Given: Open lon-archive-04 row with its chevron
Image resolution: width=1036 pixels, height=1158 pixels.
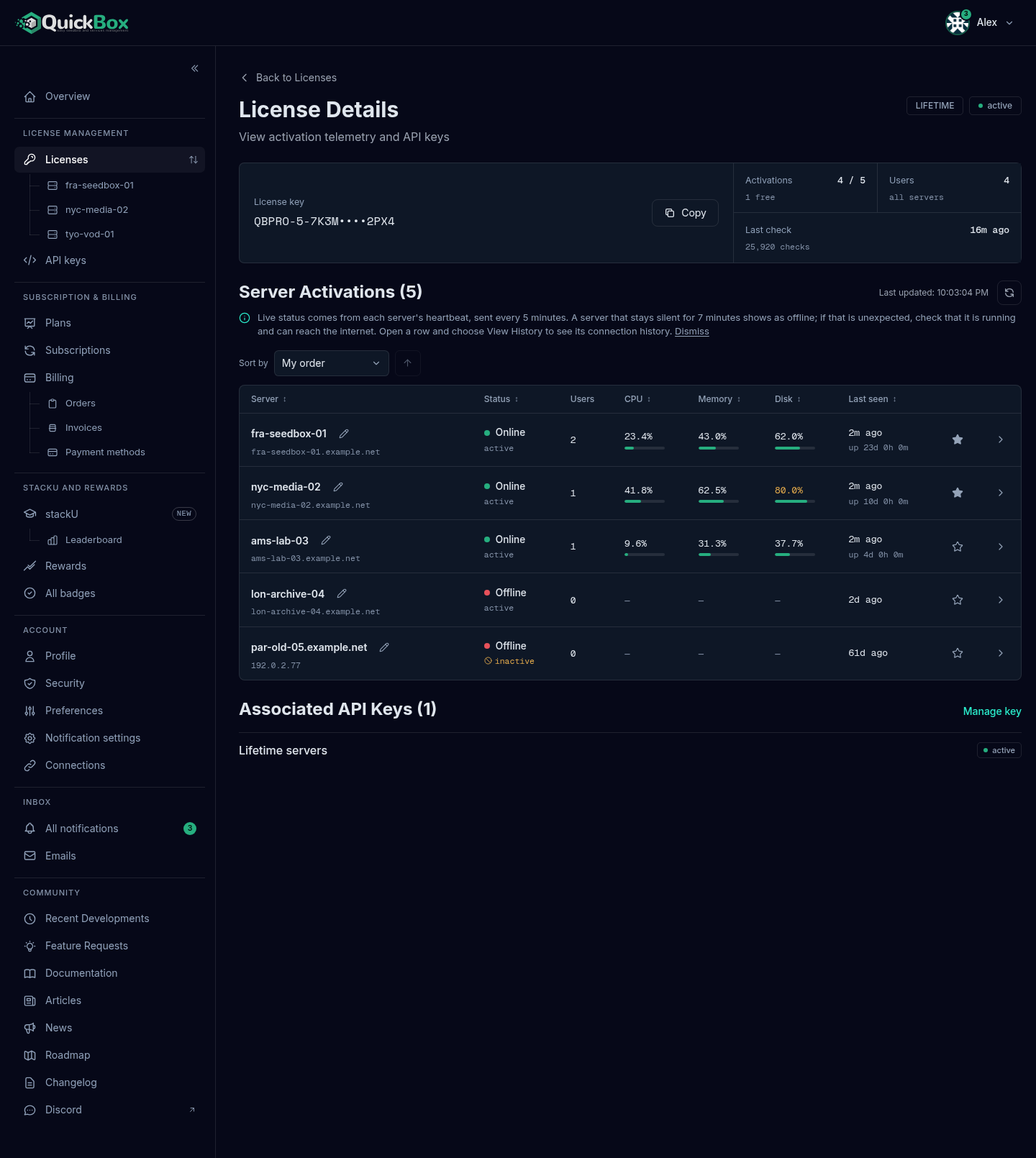Looking at the screenshot, I should coord(1001,600).
